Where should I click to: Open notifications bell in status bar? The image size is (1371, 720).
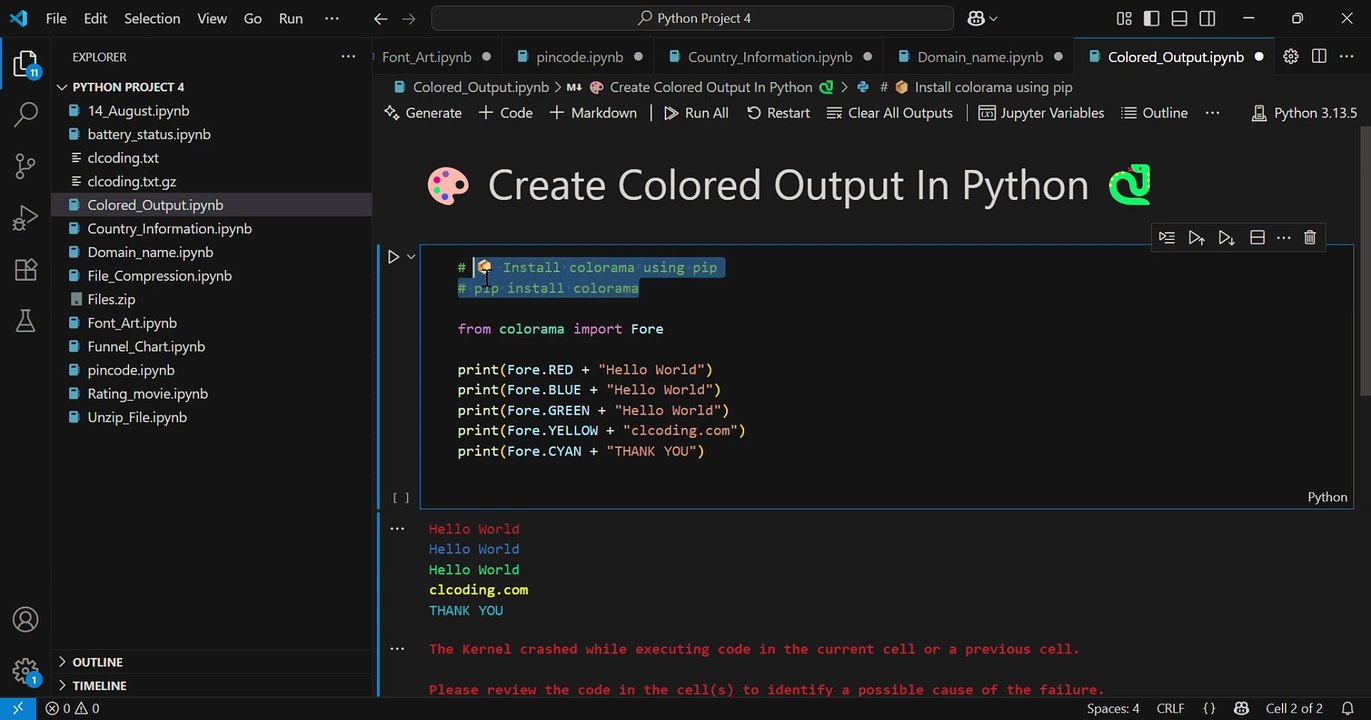click(x=1348, y=709)
